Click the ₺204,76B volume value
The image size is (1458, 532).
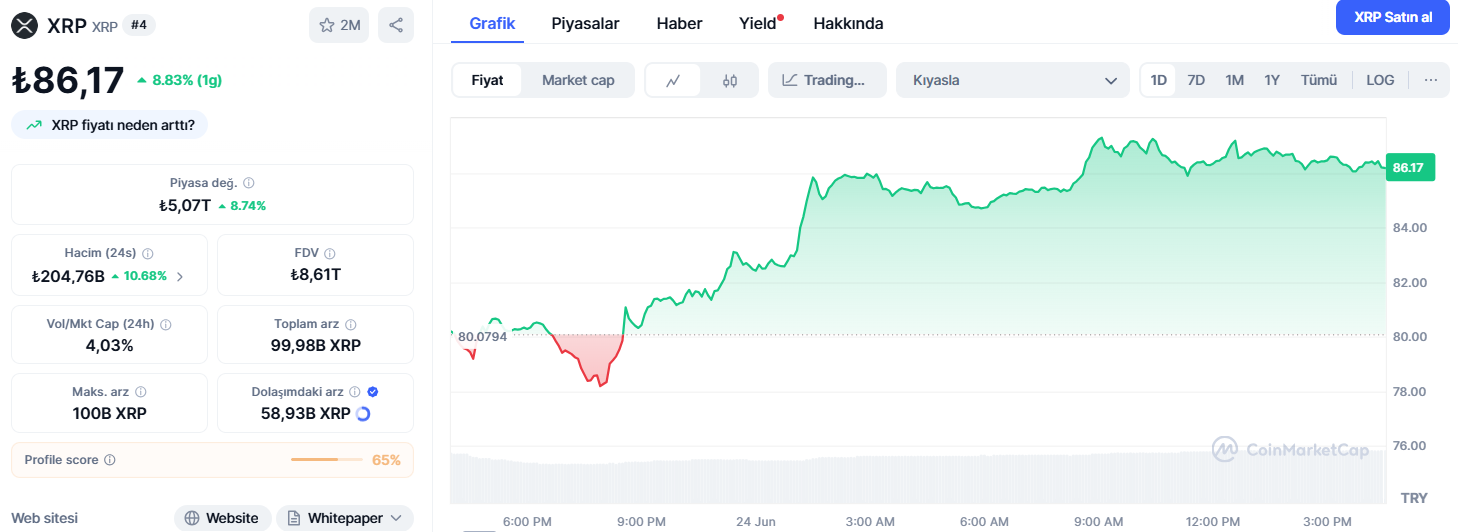tap(68, 276)
